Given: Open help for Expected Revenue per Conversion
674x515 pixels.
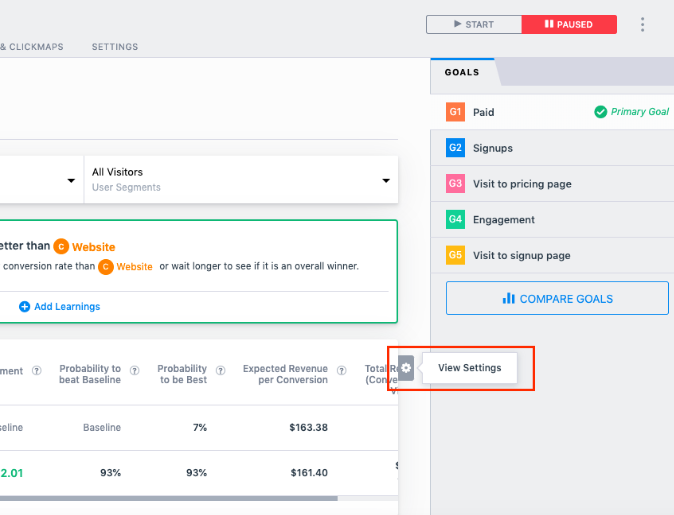Looking at the screenshot, I should pos(342,371).
